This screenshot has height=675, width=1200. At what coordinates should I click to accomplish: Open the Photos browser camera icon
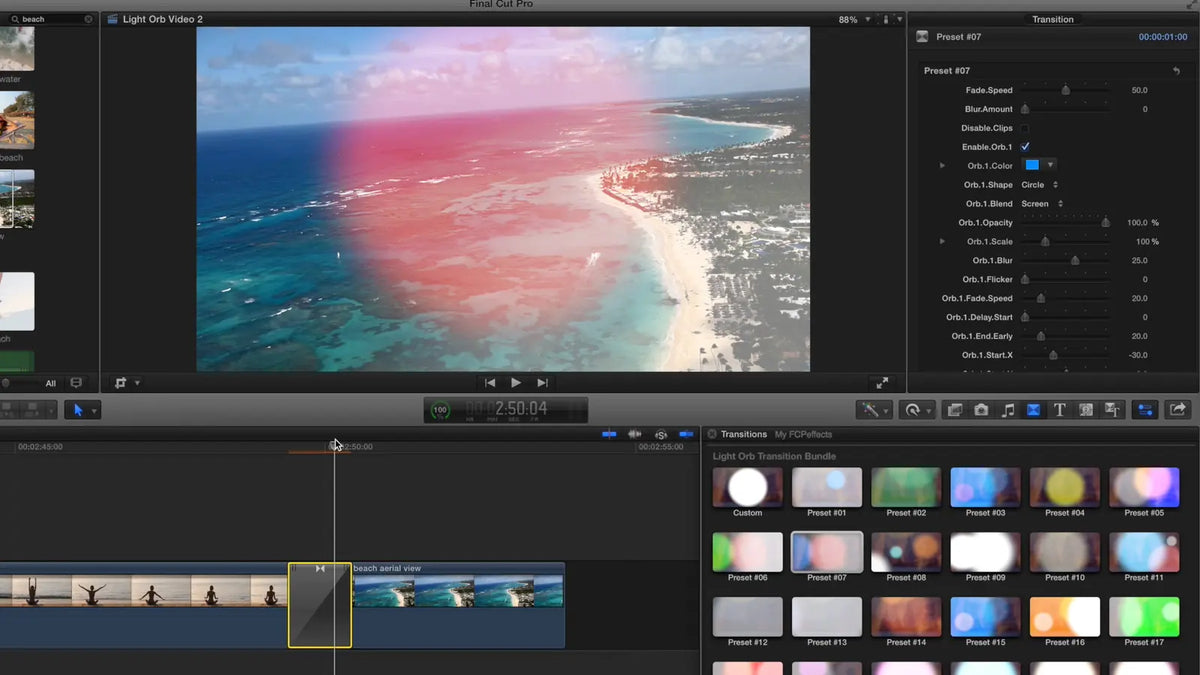[x=981, y=410]
